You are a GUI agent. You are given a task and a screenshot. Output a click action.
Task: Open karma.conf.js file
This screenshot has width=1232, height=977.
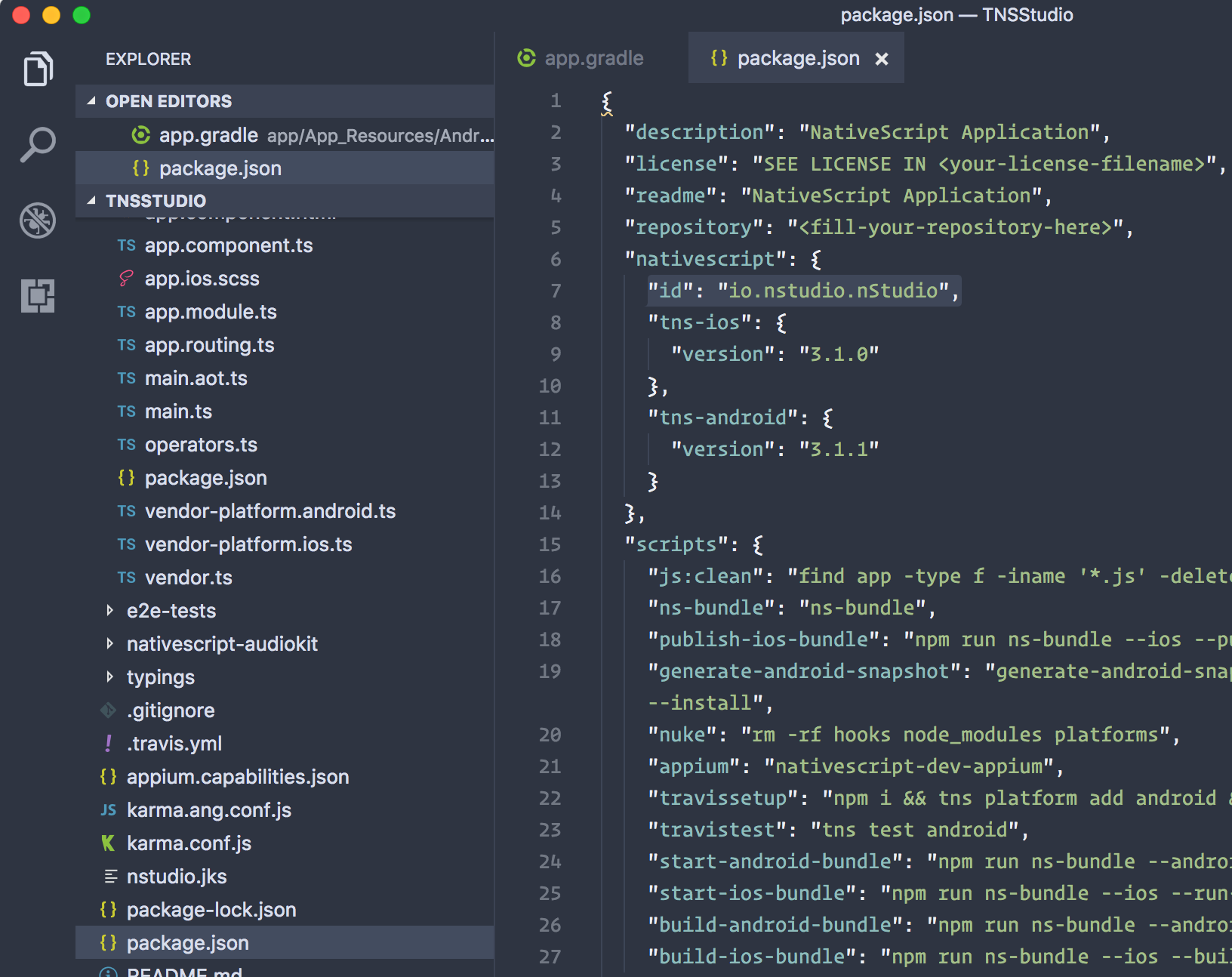click(285, 843)
